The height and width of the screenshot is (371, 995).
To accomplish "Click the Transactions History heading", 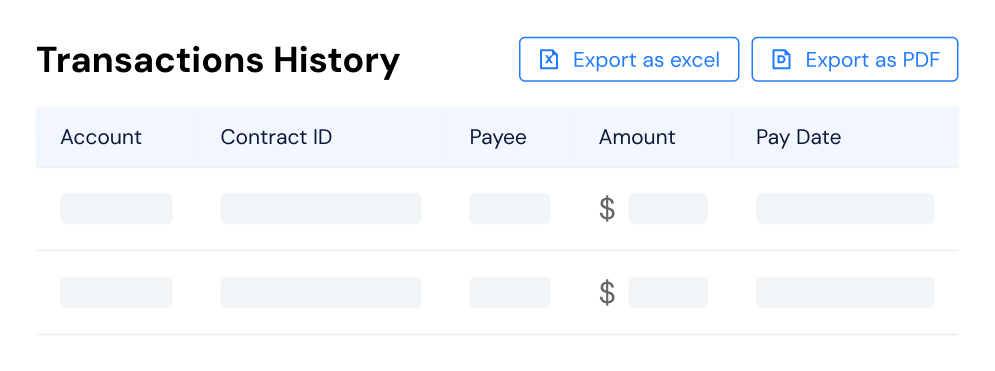I will coord(218,60).
